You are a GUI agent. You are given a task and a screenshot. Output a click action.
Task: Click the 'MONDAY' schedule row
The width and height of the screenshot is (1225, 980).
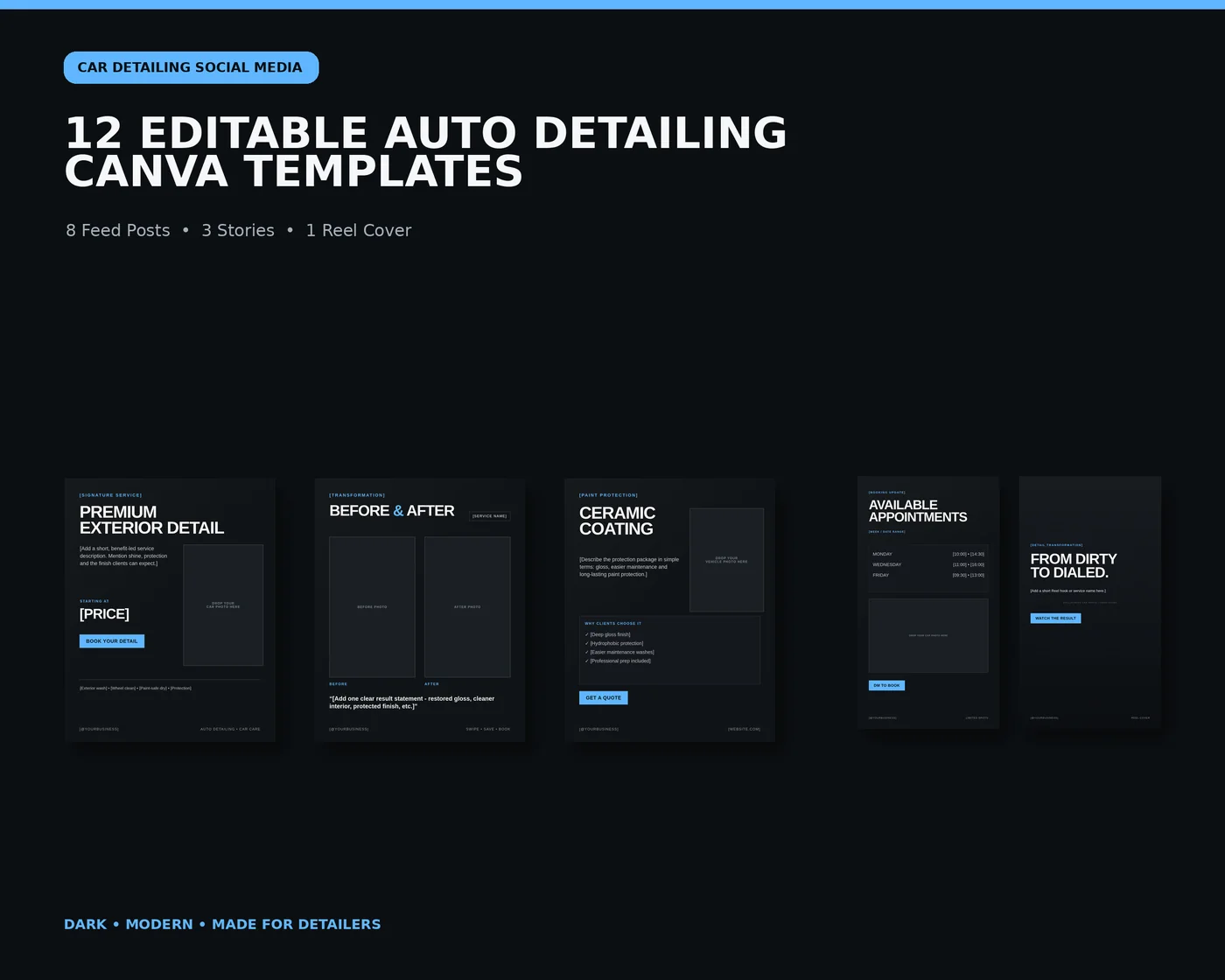(x=928, y=554)
